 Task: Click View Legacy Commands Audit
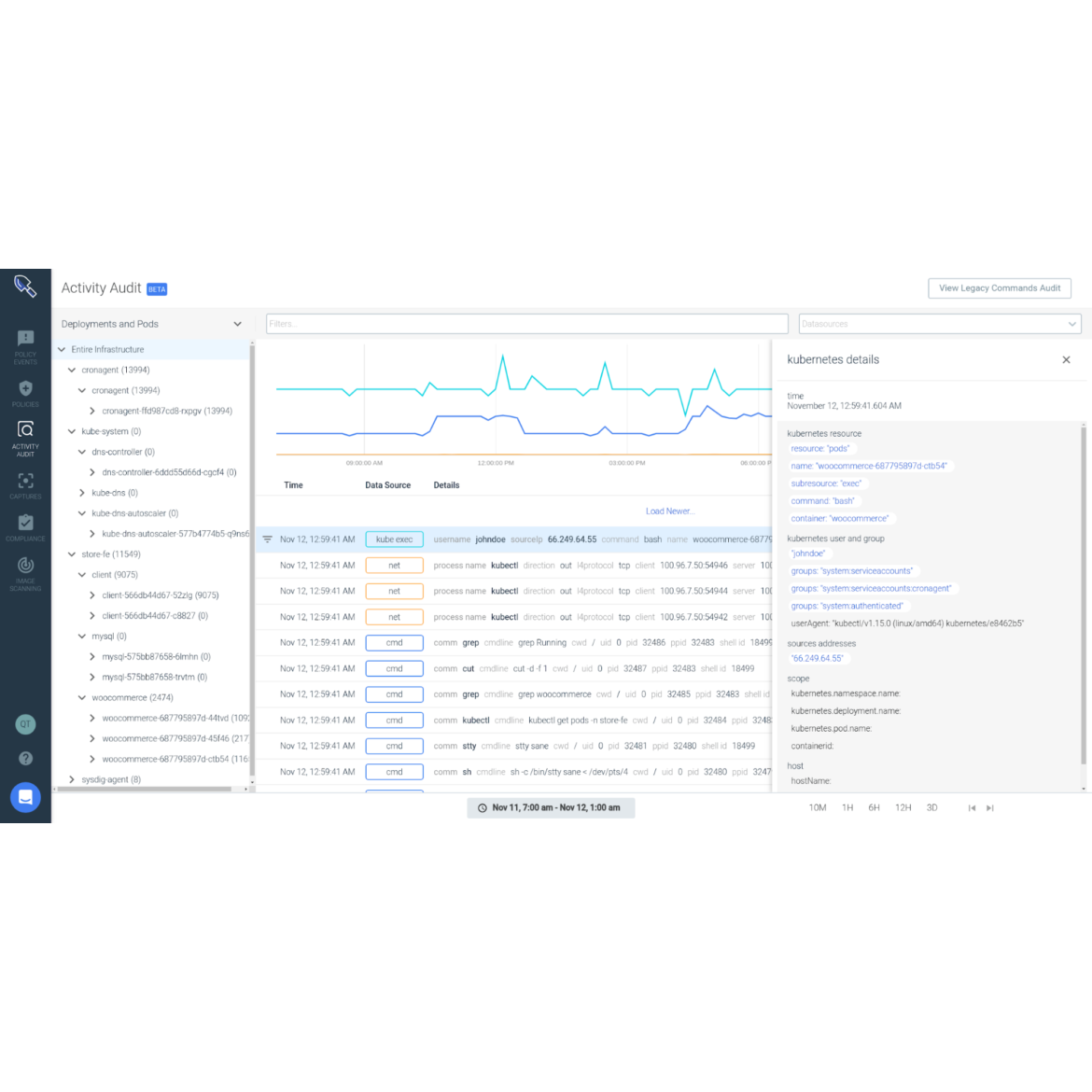coord(999,288)
